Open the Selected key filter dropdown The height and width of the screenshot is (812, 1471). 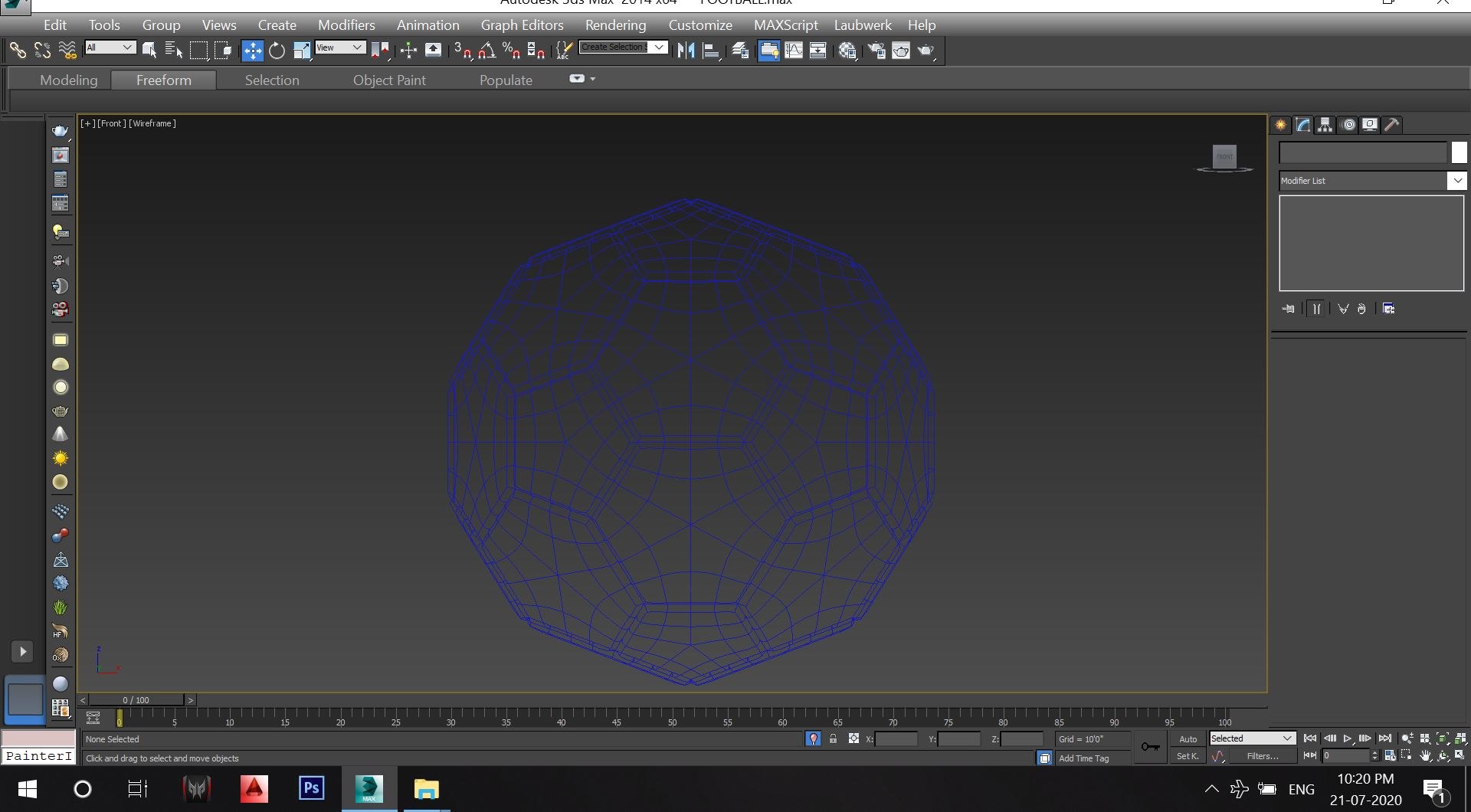click(x=1253, y=738)
